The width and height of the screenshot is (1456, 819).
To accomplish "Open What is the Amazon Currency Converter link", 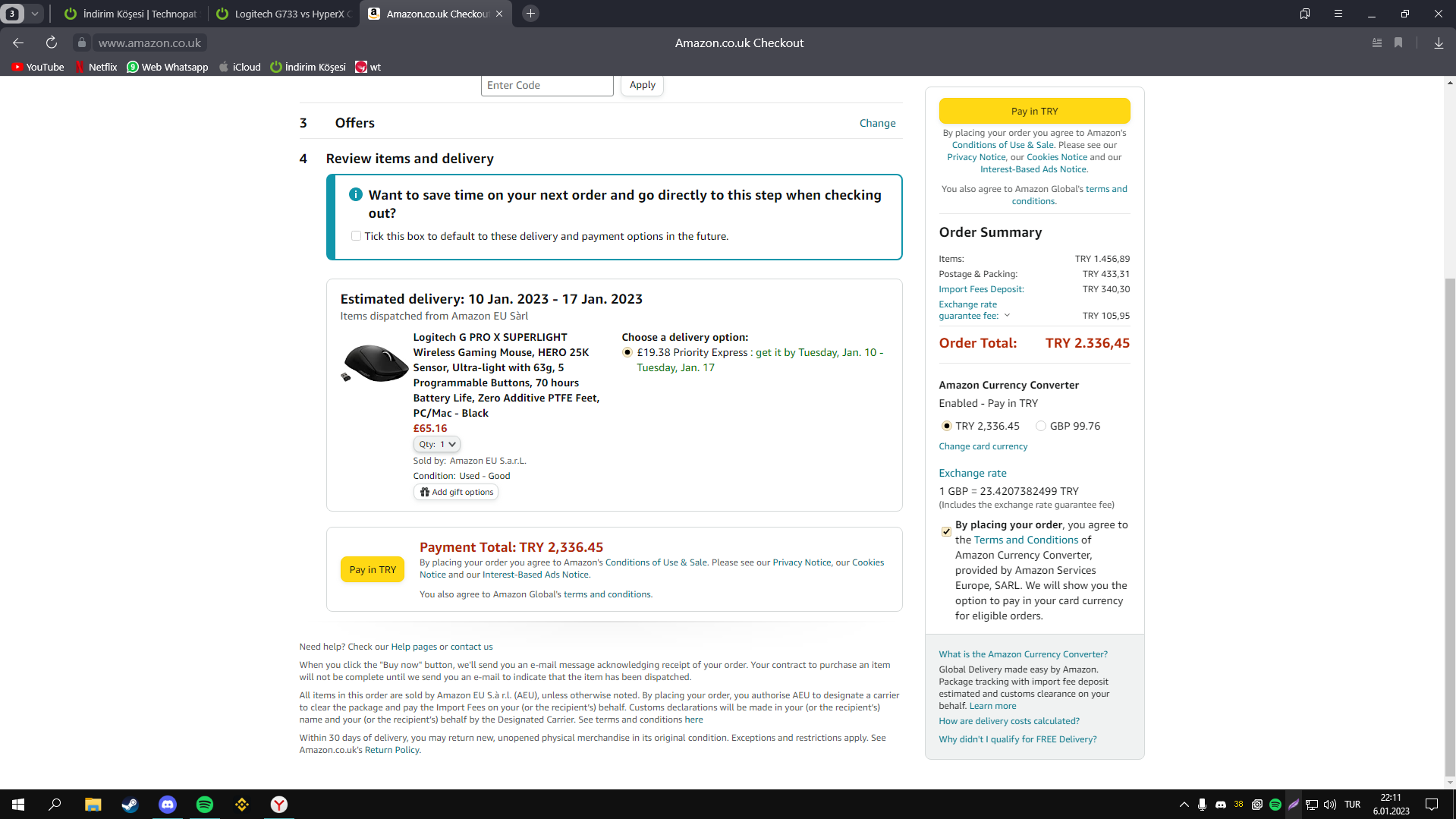I will coord(1023,654).
